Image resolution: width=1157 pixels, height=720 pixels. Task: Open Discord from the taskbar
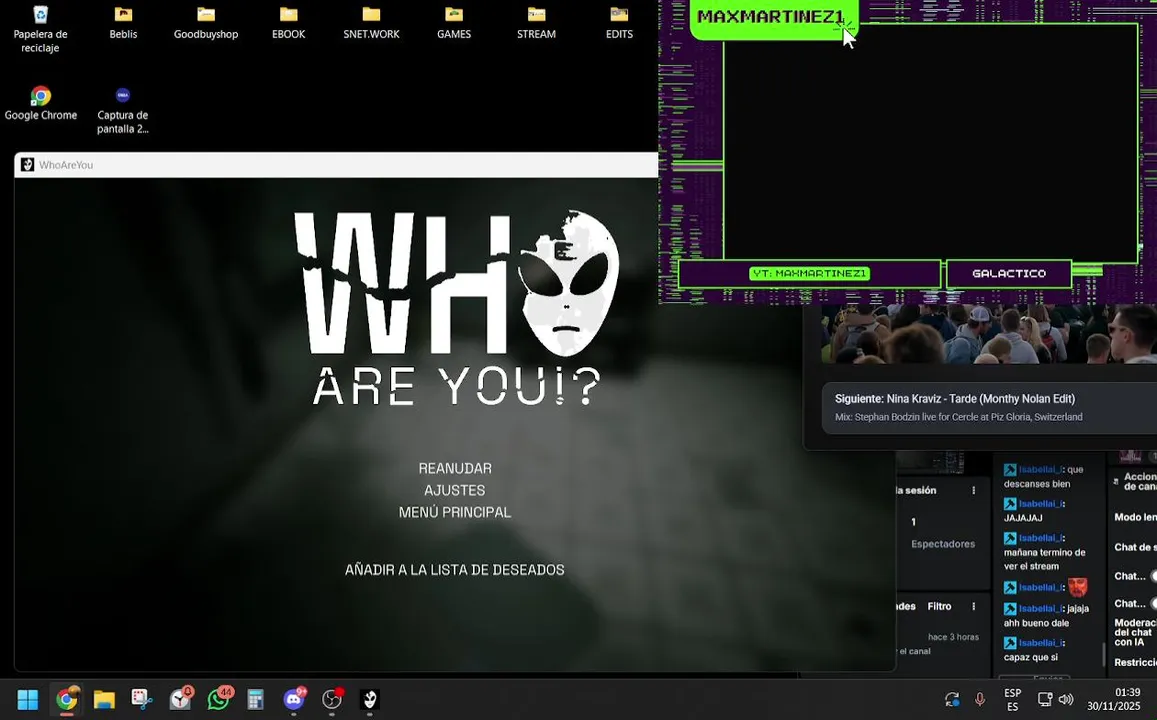(294, 699)
